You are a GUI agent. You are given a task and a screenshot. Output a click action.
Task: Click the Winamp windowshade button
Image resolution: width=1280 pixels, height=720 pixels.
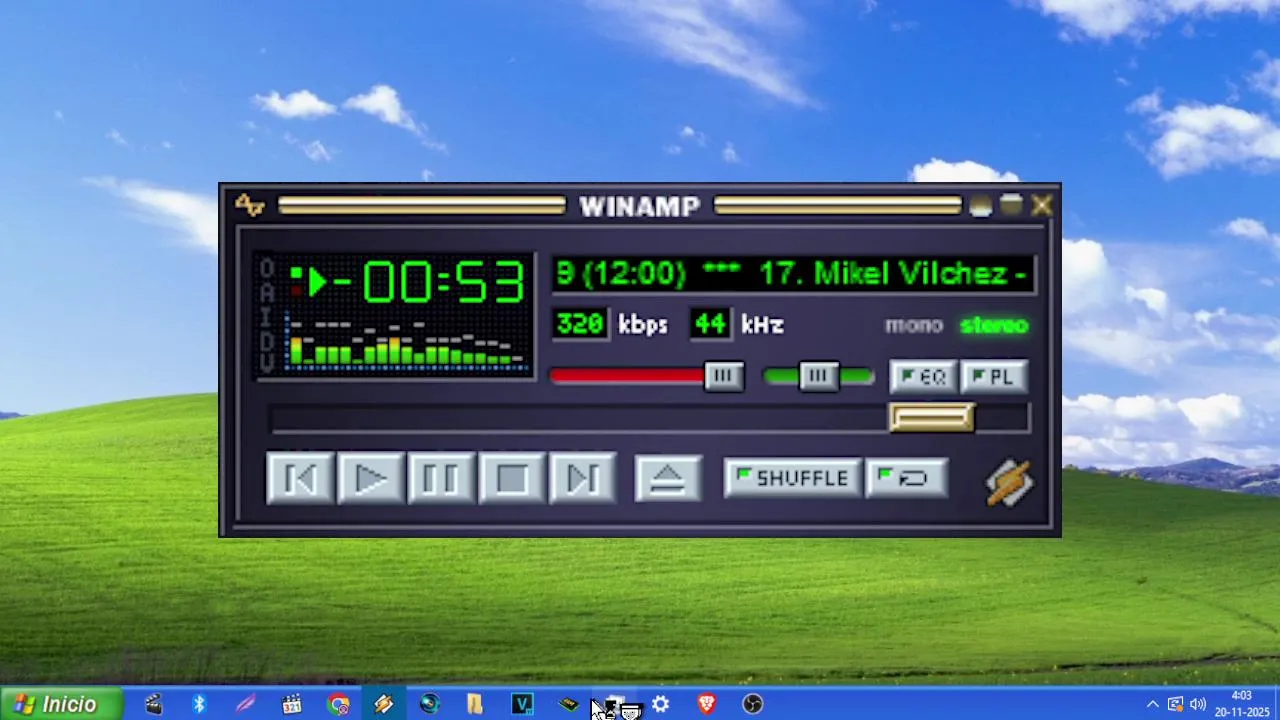point(1011,205)
